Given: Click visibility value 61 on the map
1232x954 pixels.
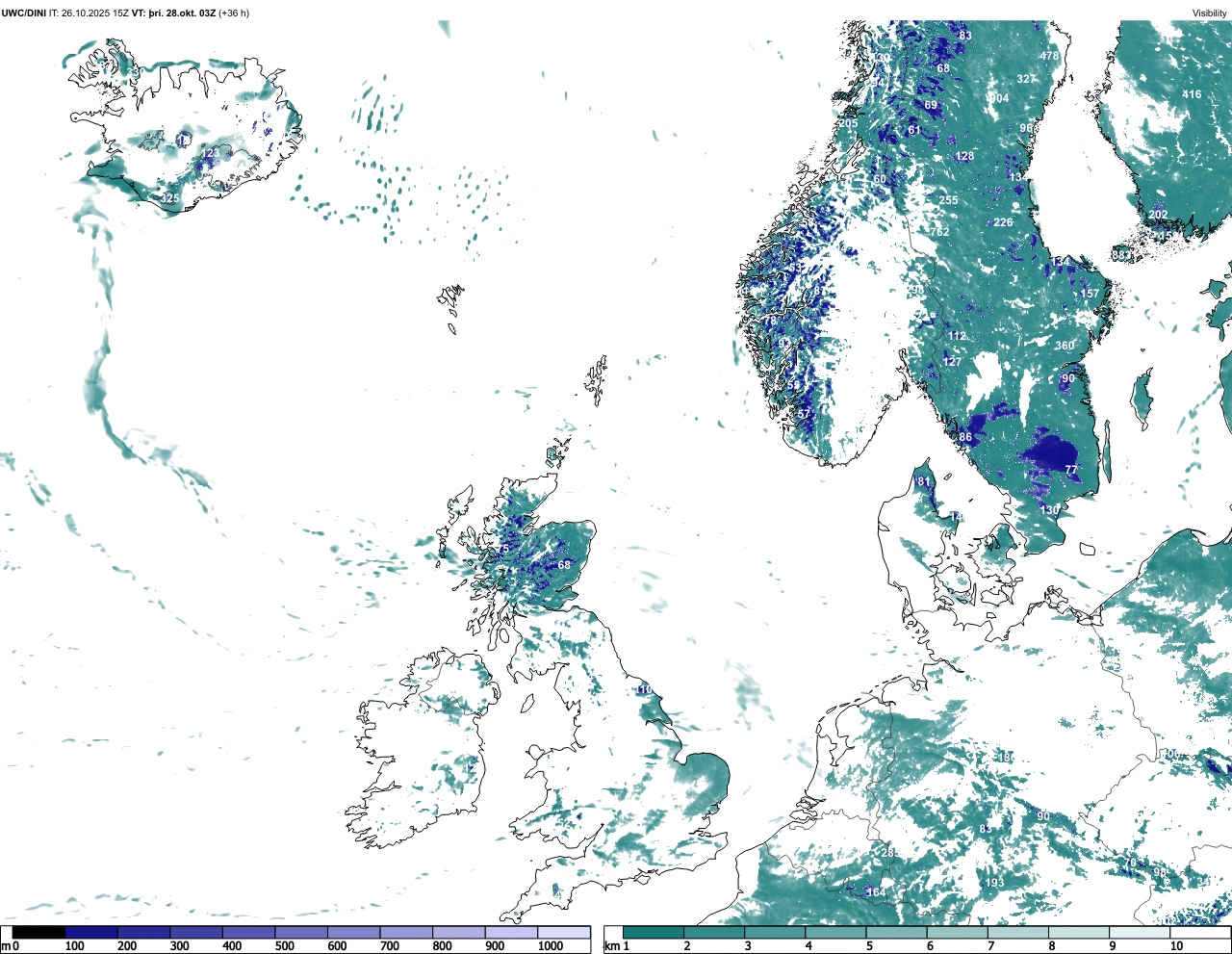Looking at the screenshot, I should click(x=914, y=130).
